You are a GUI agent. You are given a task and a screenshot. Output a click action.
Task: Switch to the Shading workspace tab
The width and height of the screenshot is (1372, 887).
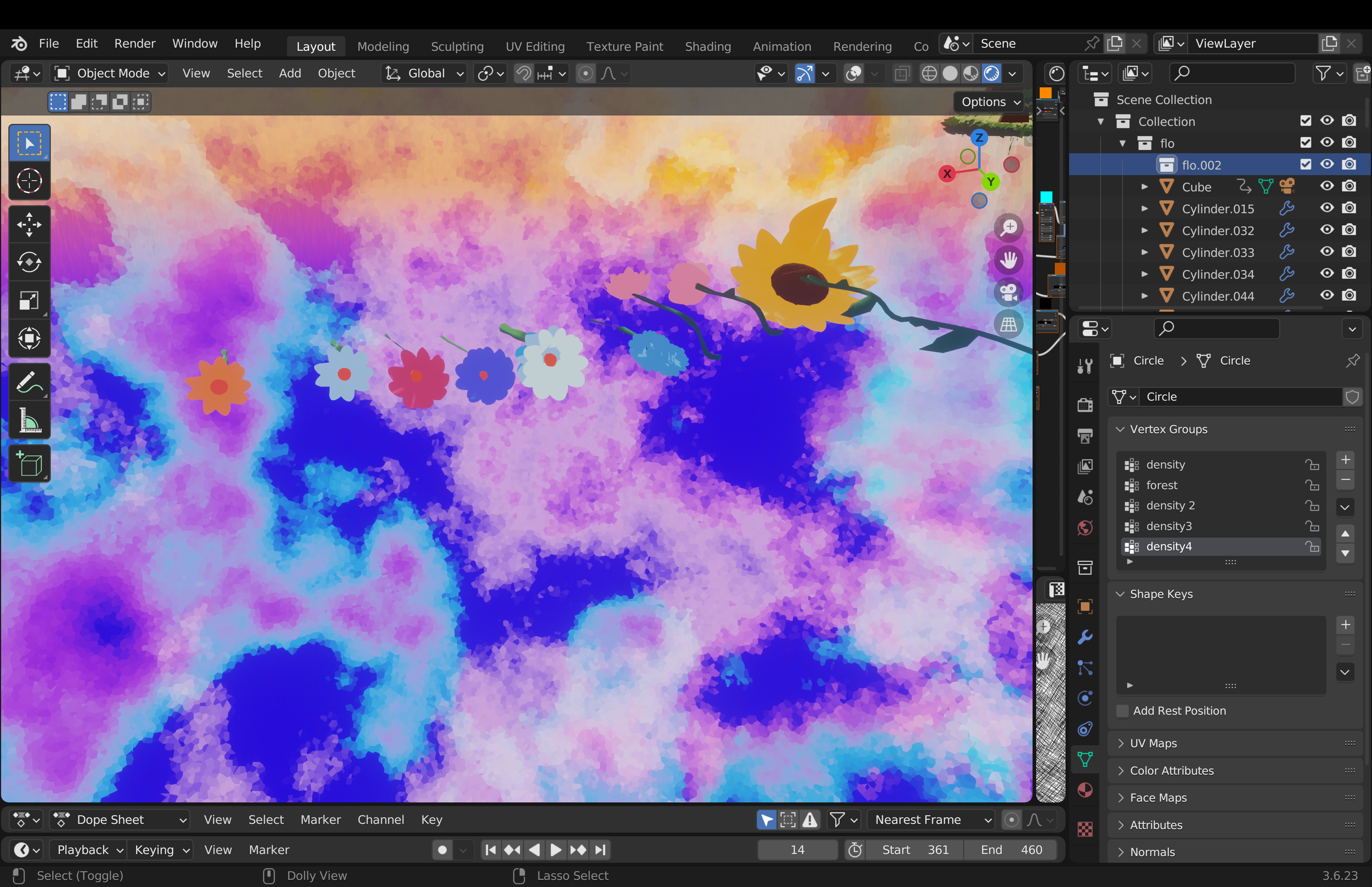click(707, 46)
